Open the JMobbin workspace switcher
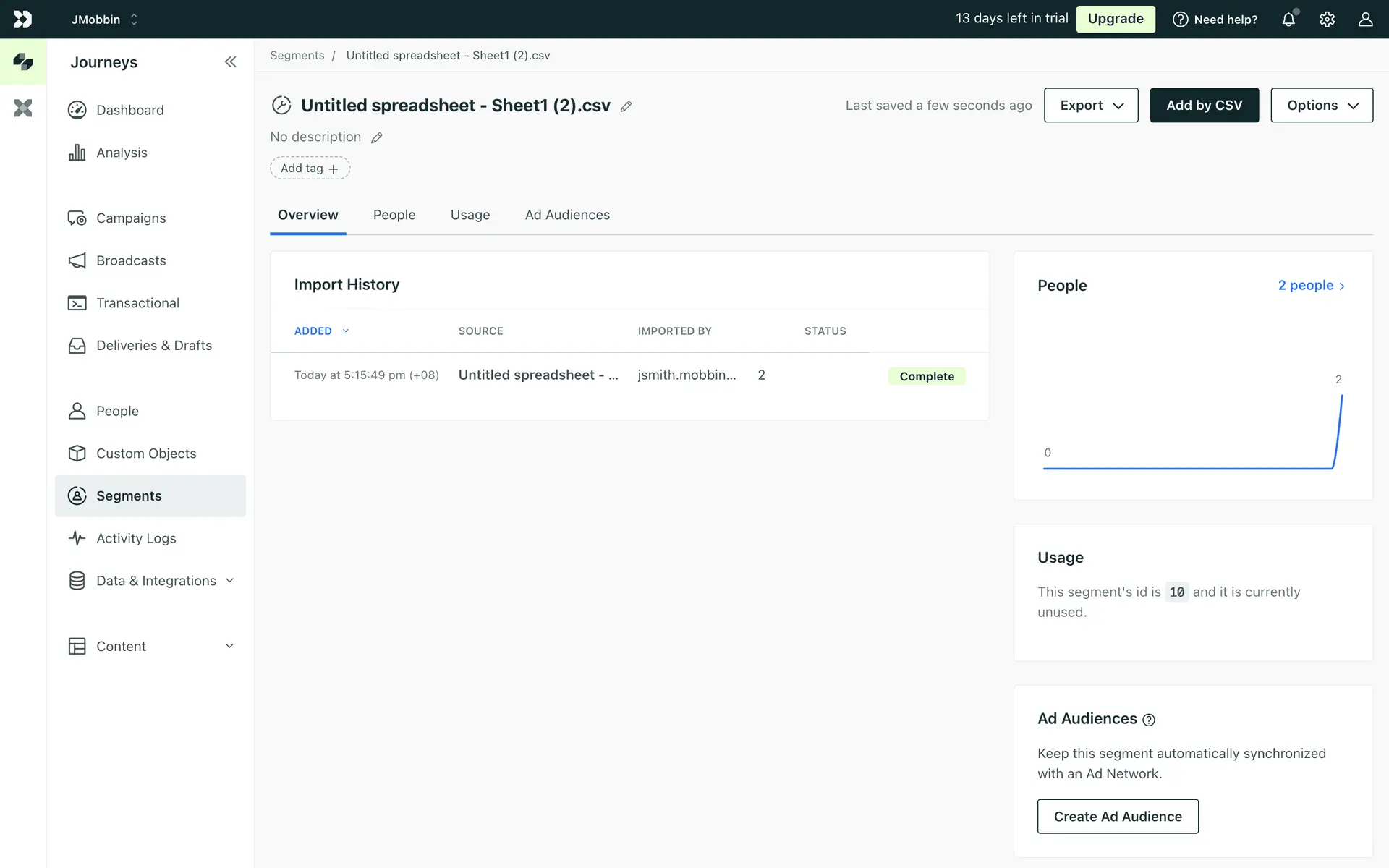The image size is (1389, 868). pos(104,20)
